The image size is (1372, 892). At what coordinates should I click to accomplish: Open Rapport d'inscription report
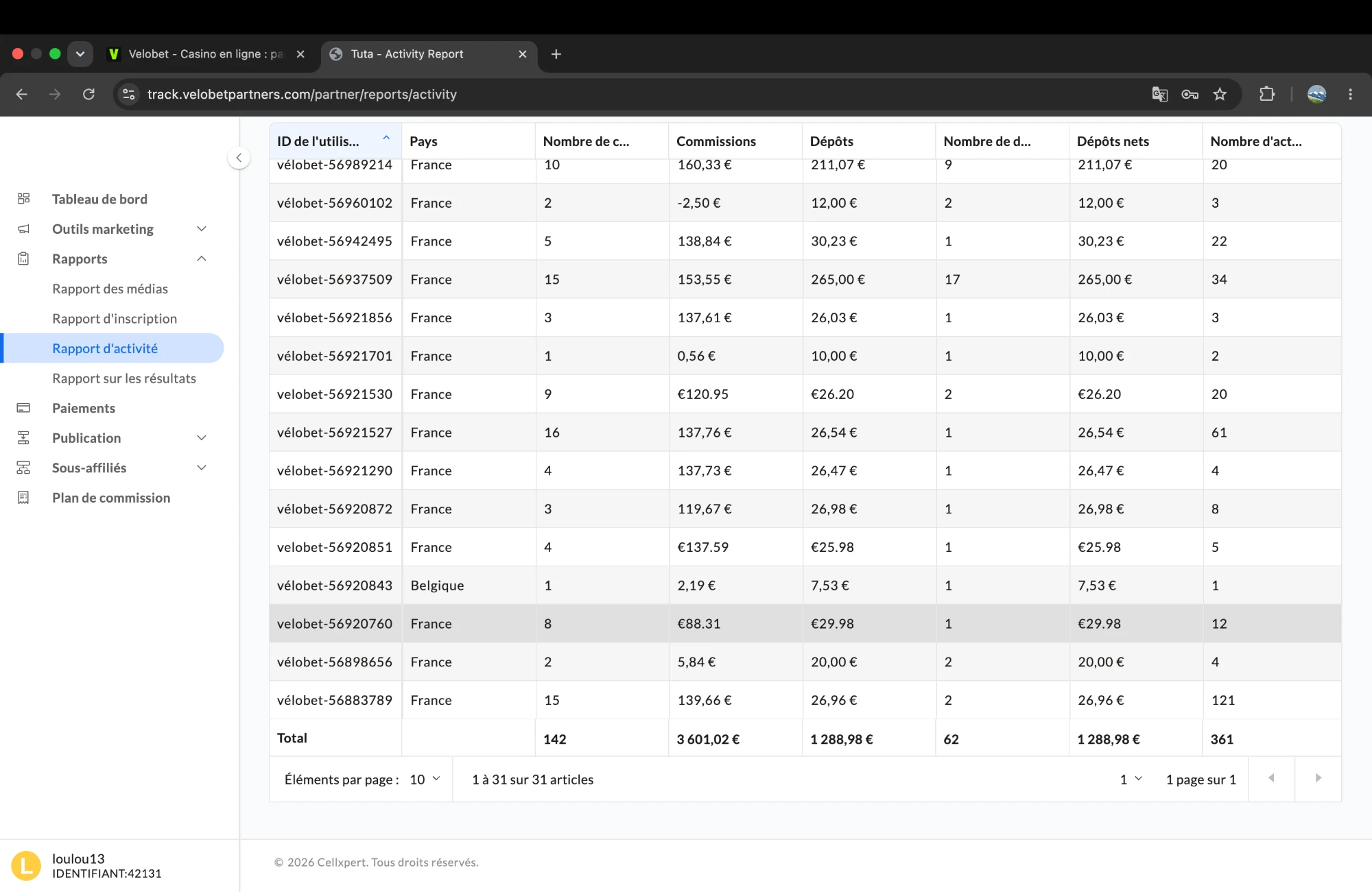coord(115,319)
